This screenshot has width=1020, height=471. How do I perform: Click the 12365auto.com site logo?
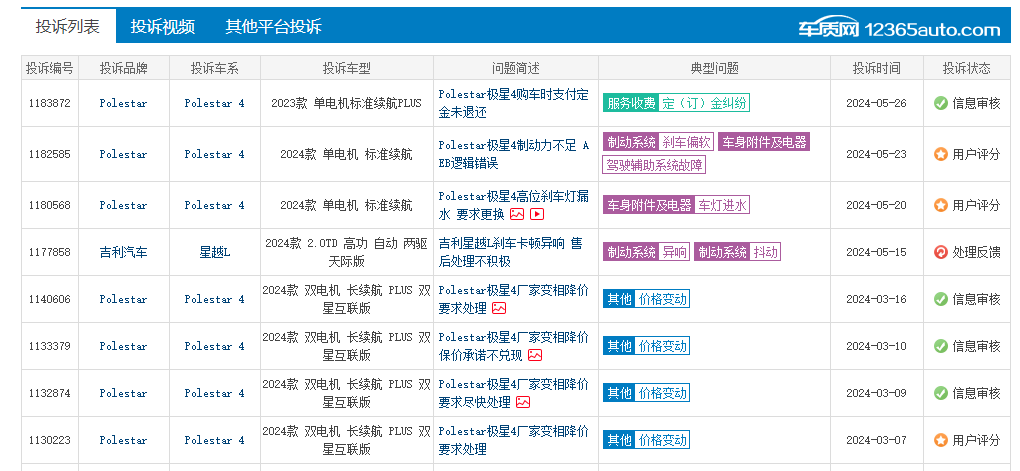[898, 28]
